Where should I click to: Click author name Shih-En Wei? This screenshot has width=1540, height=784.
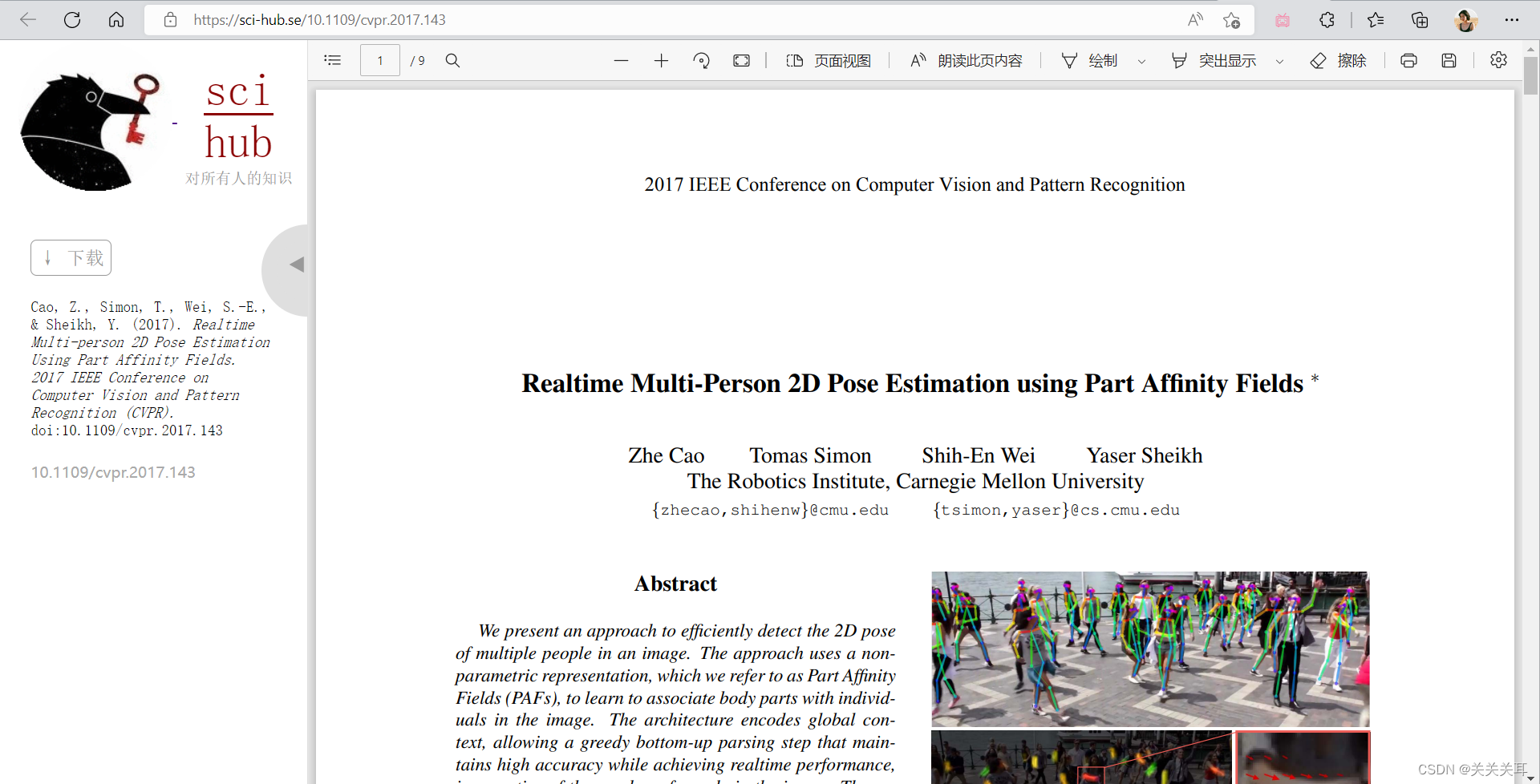click(x=979, y=455)
